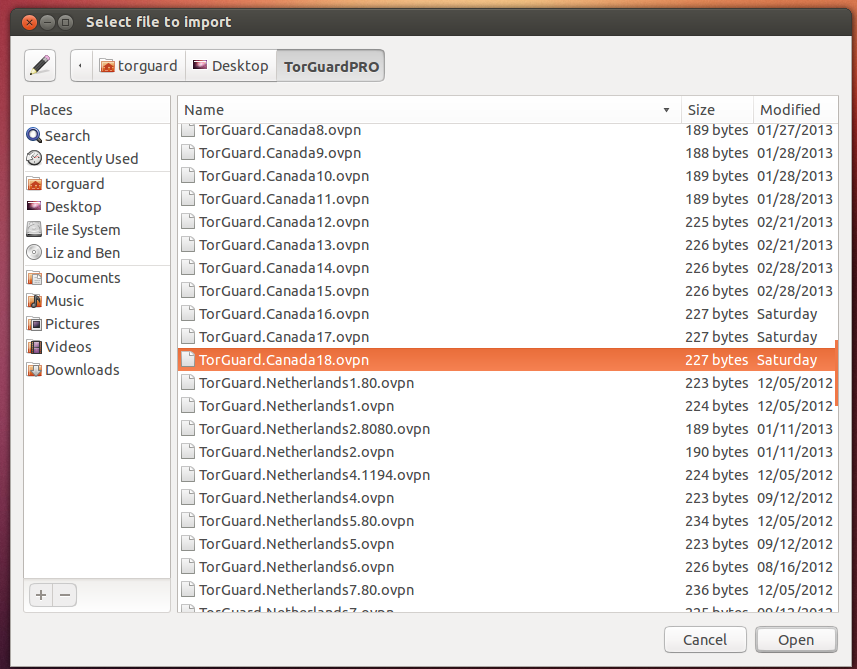Open Search in Places sidebar
Image resolution: width=857 pixels, height=669 pixels.
(97, 136)
